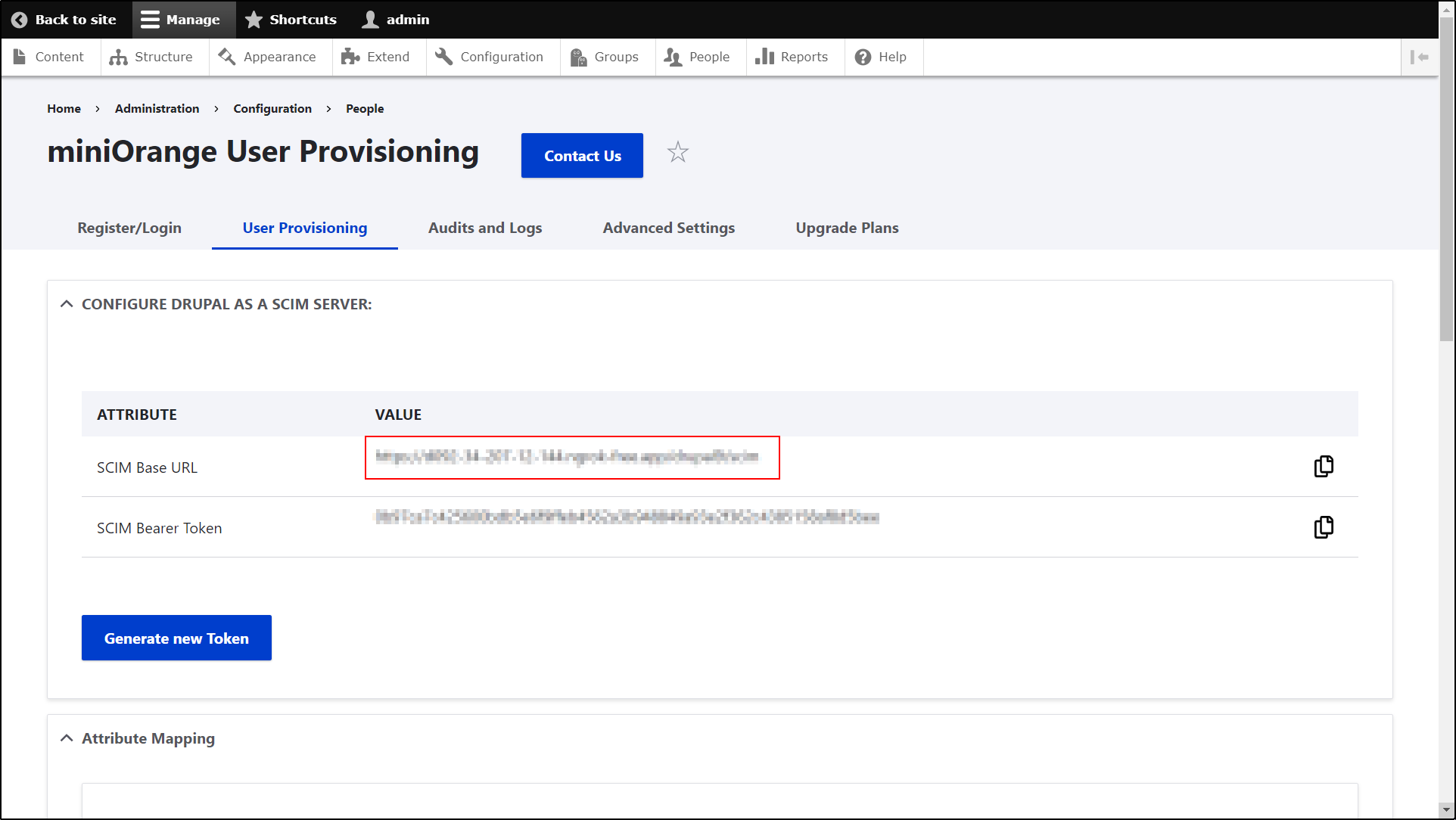1456x820 pixels.
Task: Click the blurred SCIM Bearer Token value
Action: tap(627, 517)
